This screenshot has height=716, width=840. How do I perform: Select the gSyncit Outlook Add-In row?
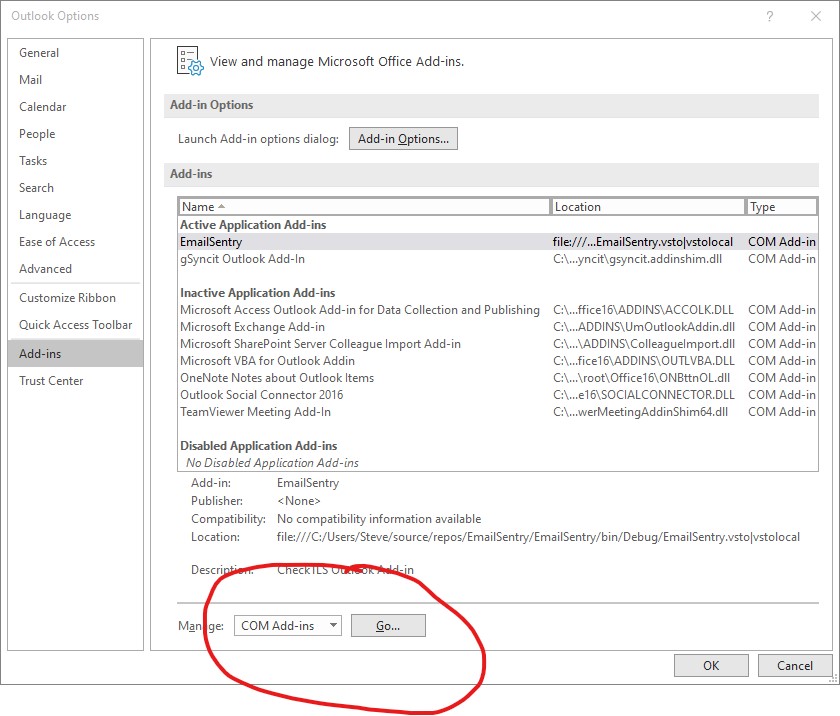pos(498,259)
